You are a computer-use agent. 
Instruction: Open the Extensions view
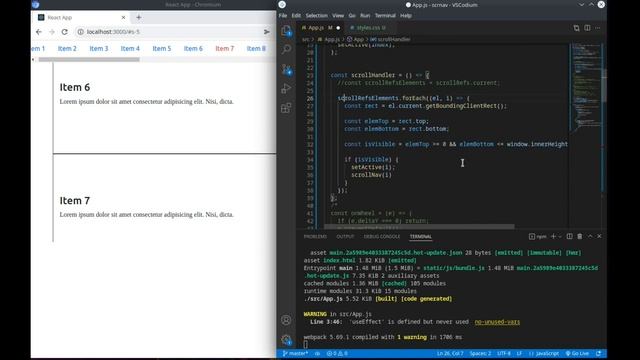coord(287,108)
